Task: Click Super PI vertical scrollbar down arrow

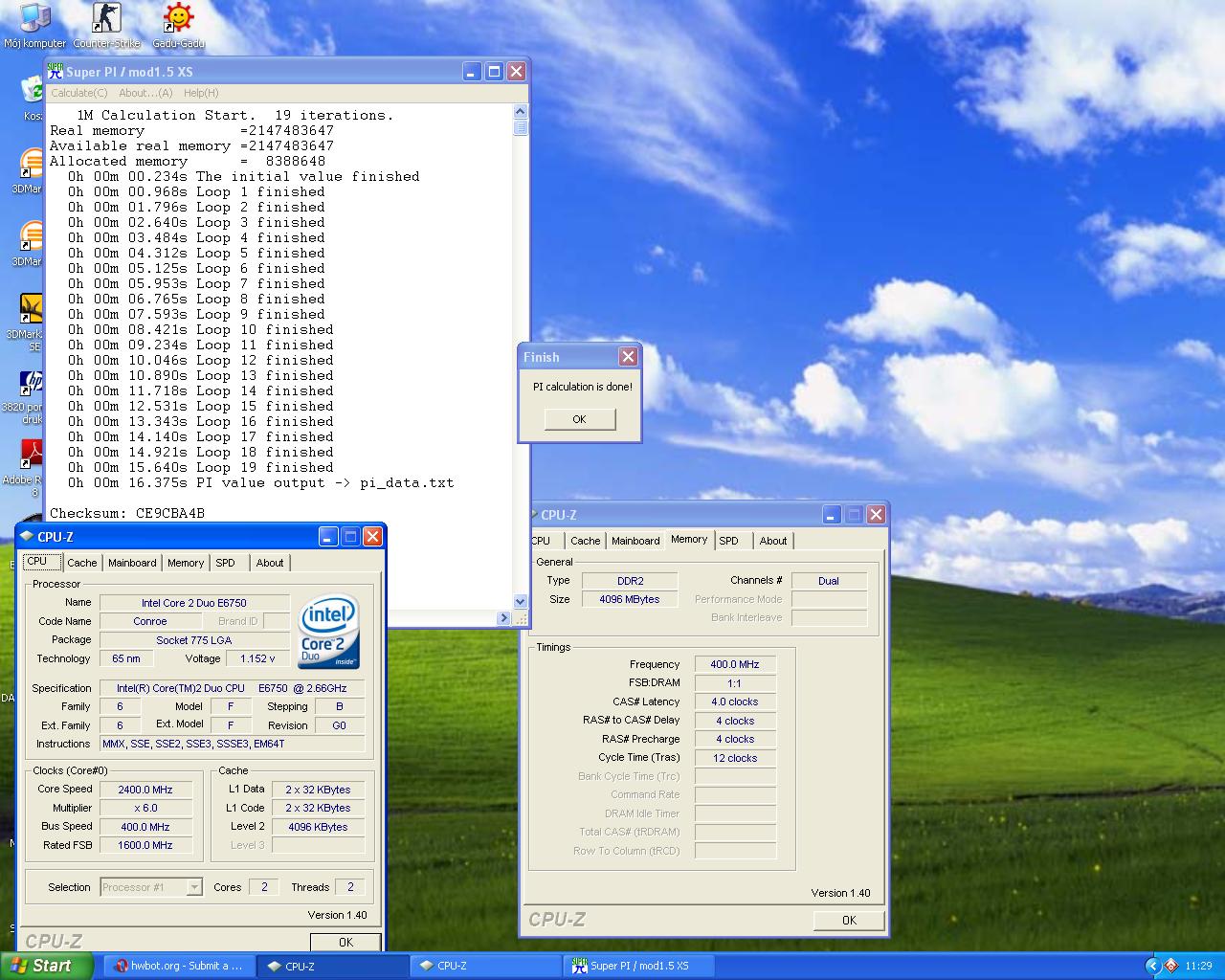Action: coord(521,602)
